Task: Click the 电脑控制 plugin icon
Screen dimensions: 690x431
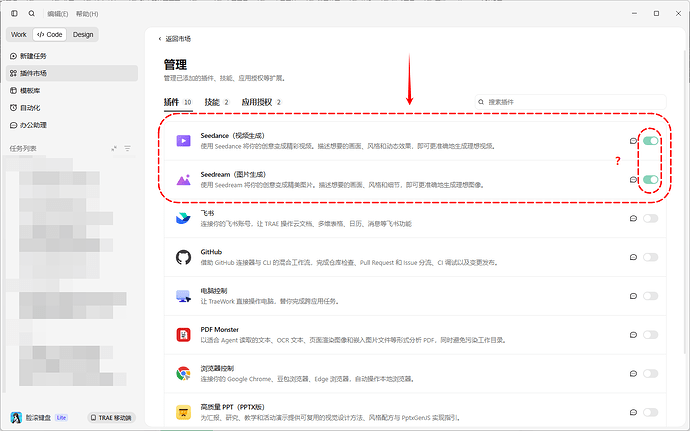Action: pos(184,296)
